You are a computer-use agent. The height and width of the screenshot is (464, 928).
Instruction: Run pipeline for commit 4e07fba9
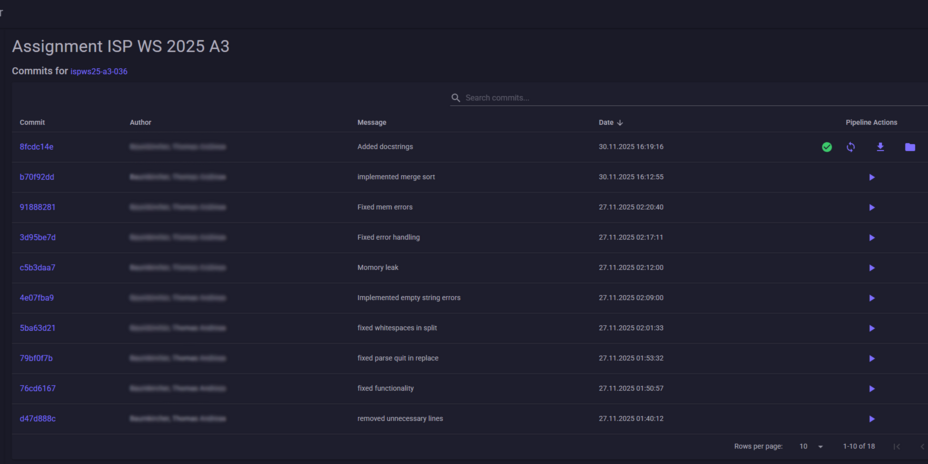pyautogui.click(x=871, y=298)
